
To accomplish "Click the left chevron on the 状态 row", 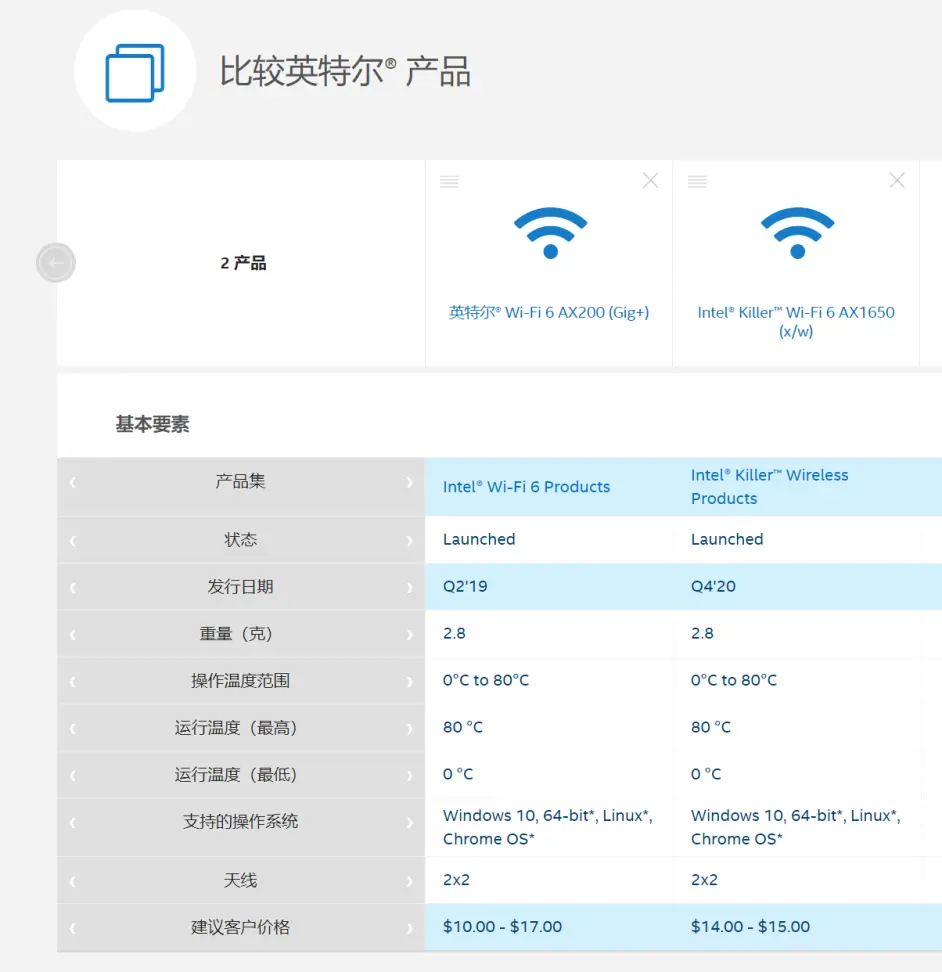I will click(x=73, y=541).
